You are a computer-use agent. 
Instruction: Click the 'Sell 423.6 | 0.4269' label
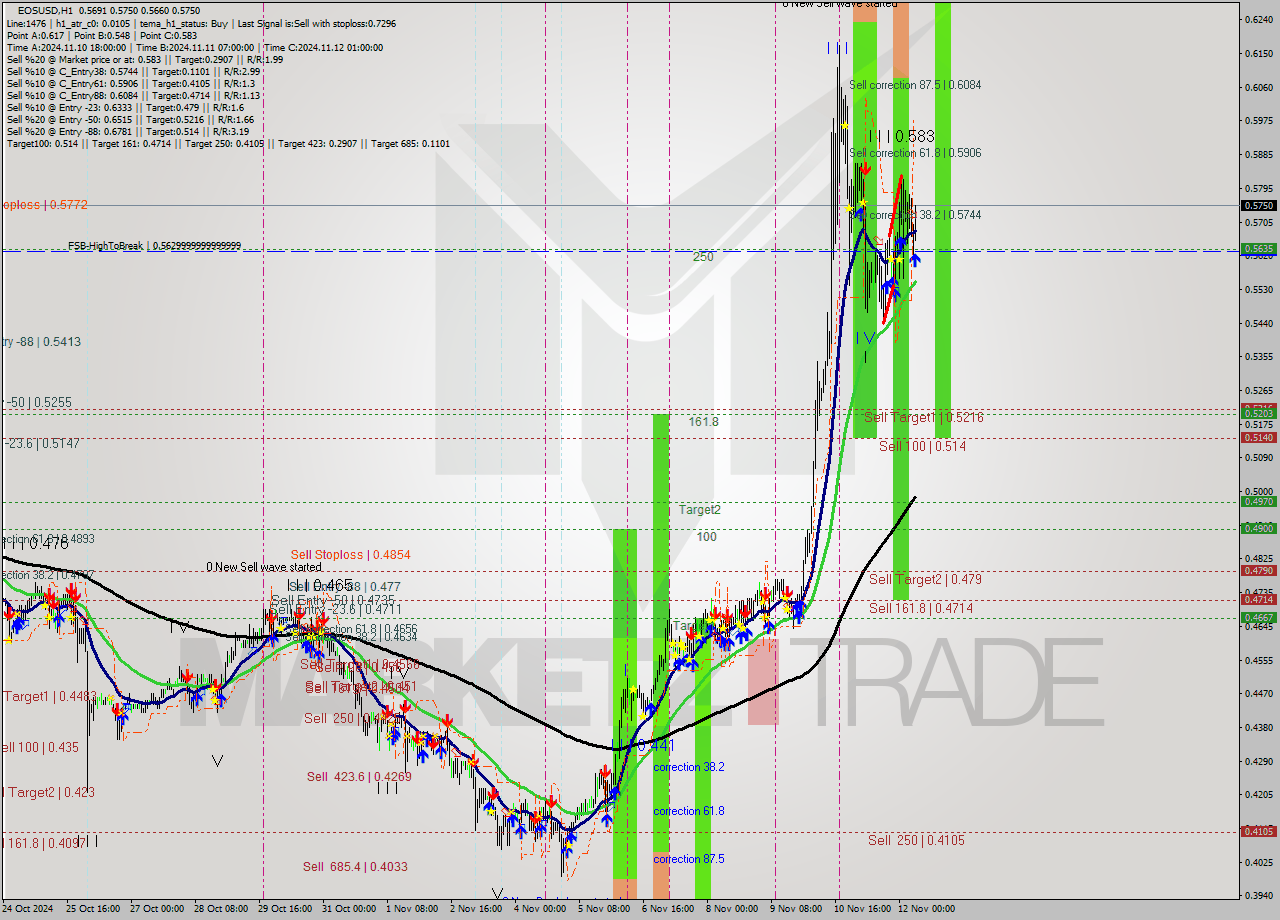click(359, 777)
